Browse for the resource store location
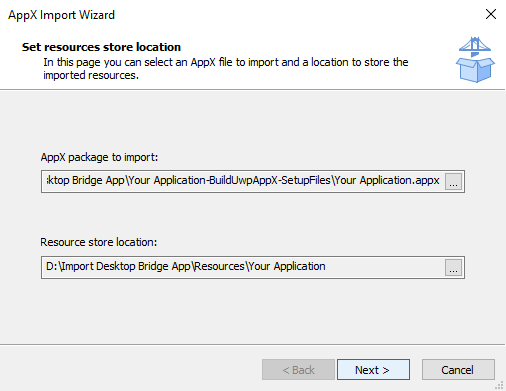The height and width of the screenshot is (391, 506). (453, 267)
